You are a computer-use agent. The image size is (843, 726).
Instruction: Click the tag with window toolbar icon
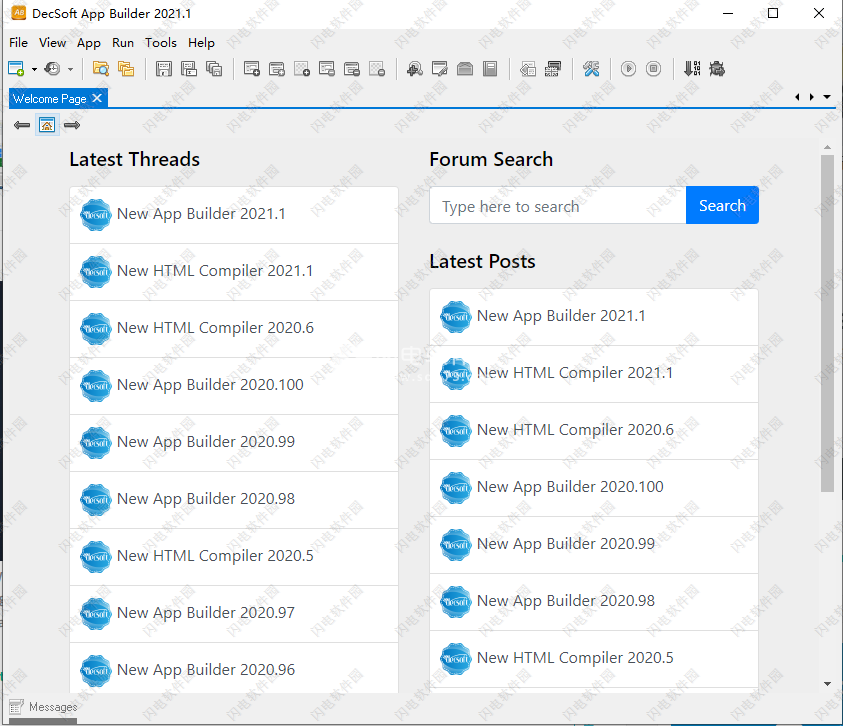[528, 69]
